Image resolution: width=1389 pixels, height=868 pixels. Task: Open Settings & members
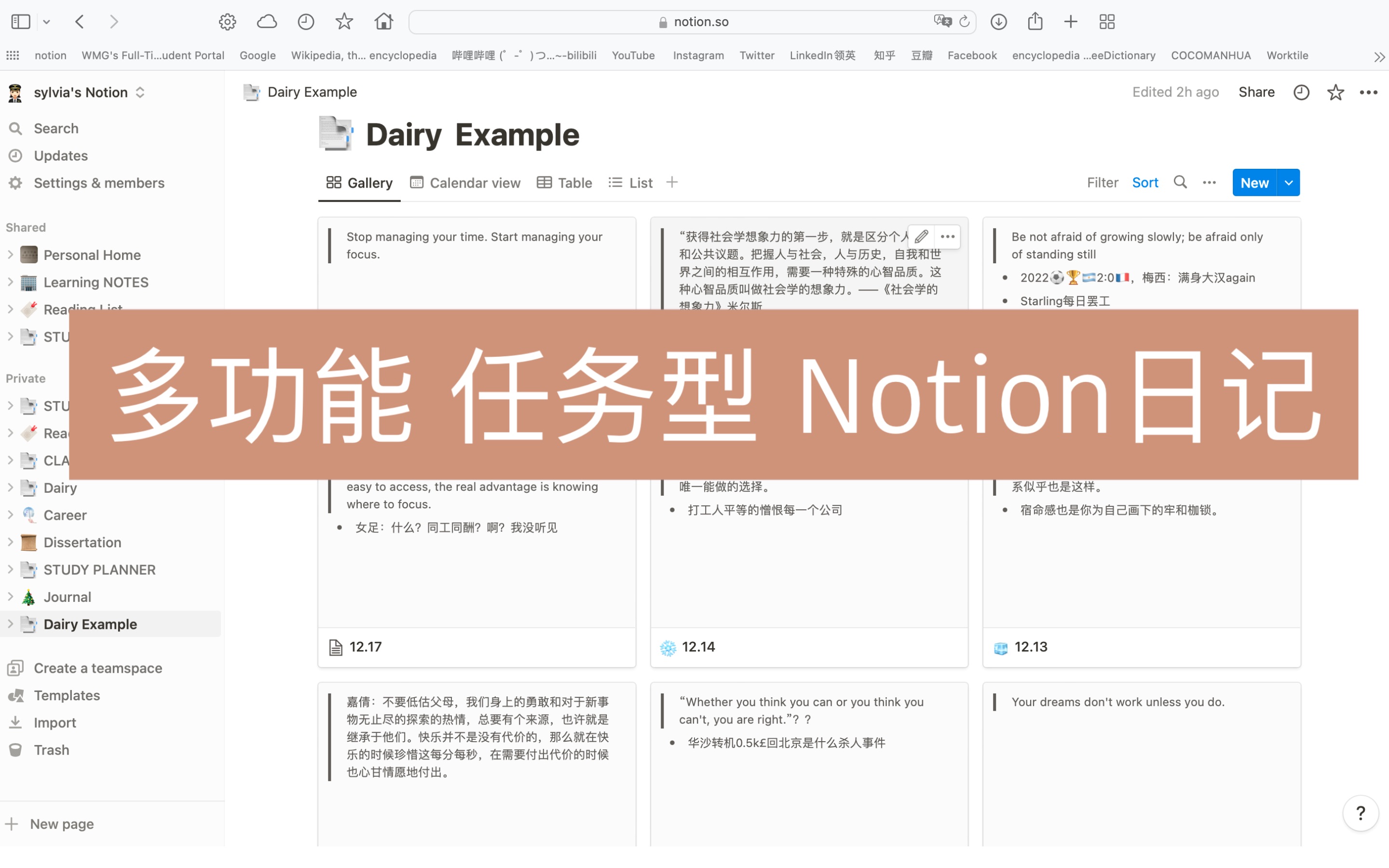pos(99,183)
